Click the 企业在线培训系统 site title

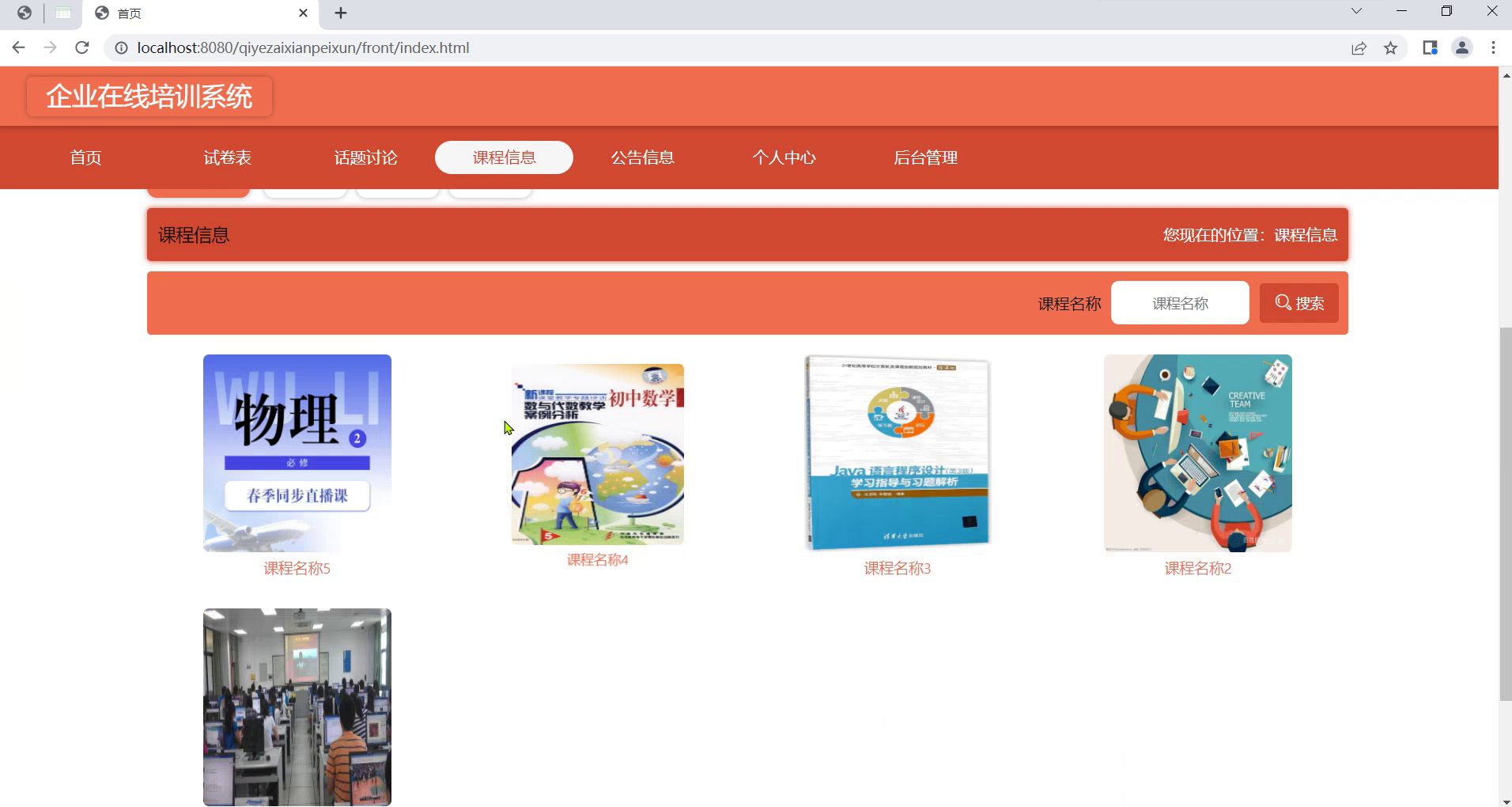149,97
